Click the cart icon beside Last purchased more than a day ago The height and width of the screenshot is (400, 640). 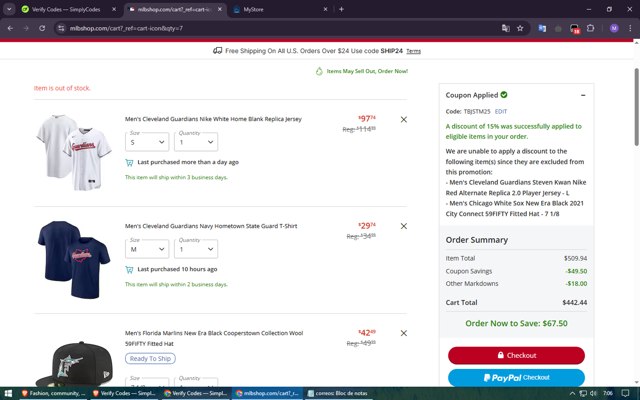(x=129, y=162)
